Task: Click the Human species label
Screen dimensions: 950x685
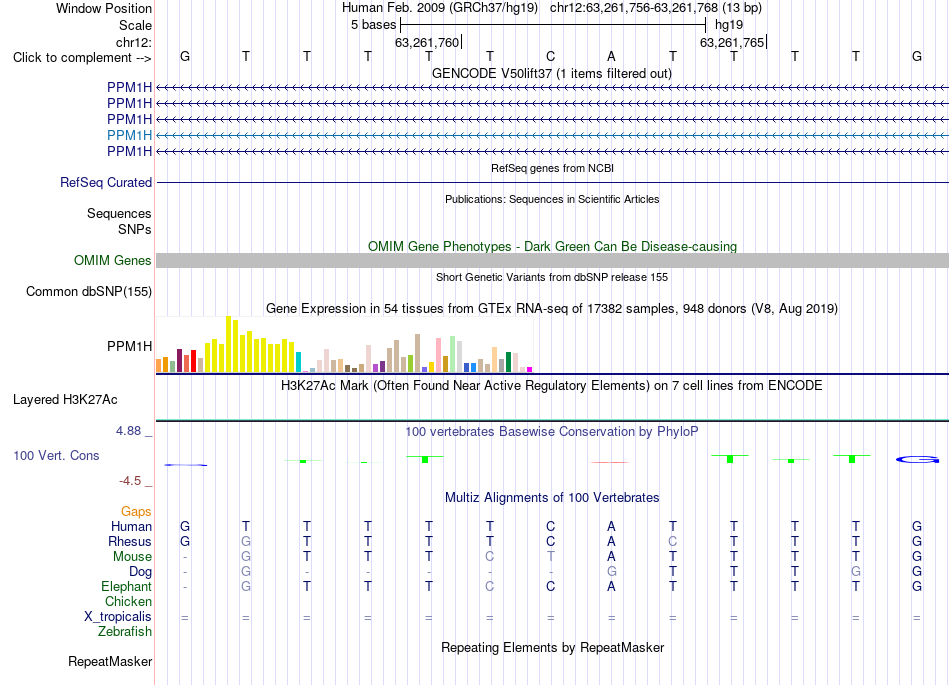Action: pos(131,526)
